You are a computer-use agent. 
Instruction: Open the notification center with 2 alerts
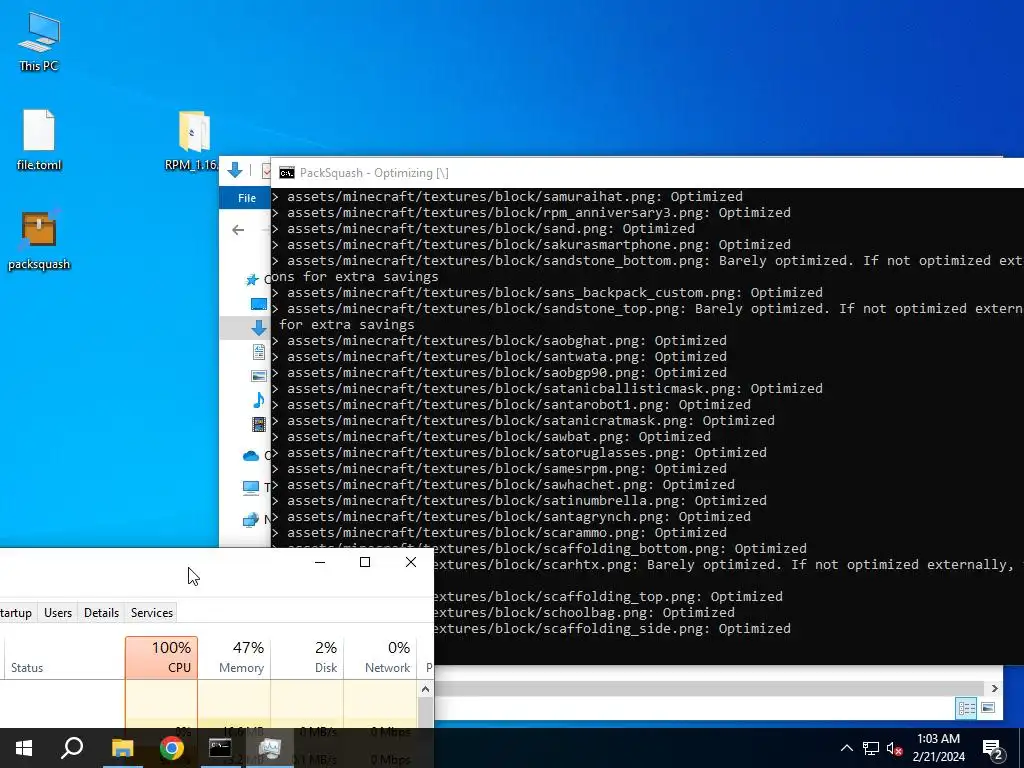click(x=993, y=749)
